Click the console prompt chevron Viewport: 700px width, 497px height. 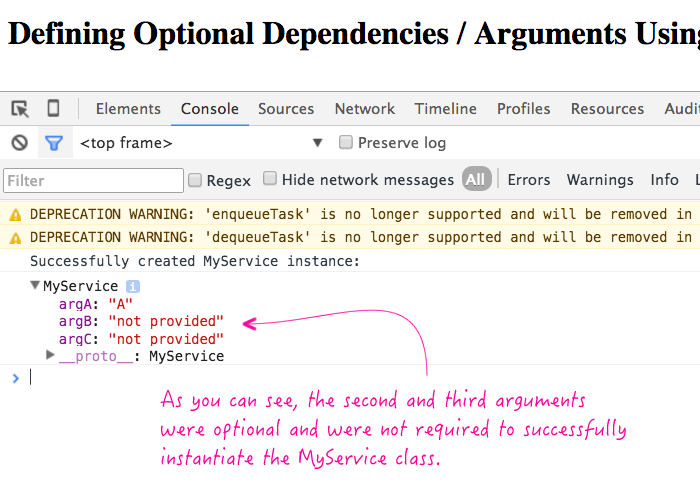pos(16,379)
